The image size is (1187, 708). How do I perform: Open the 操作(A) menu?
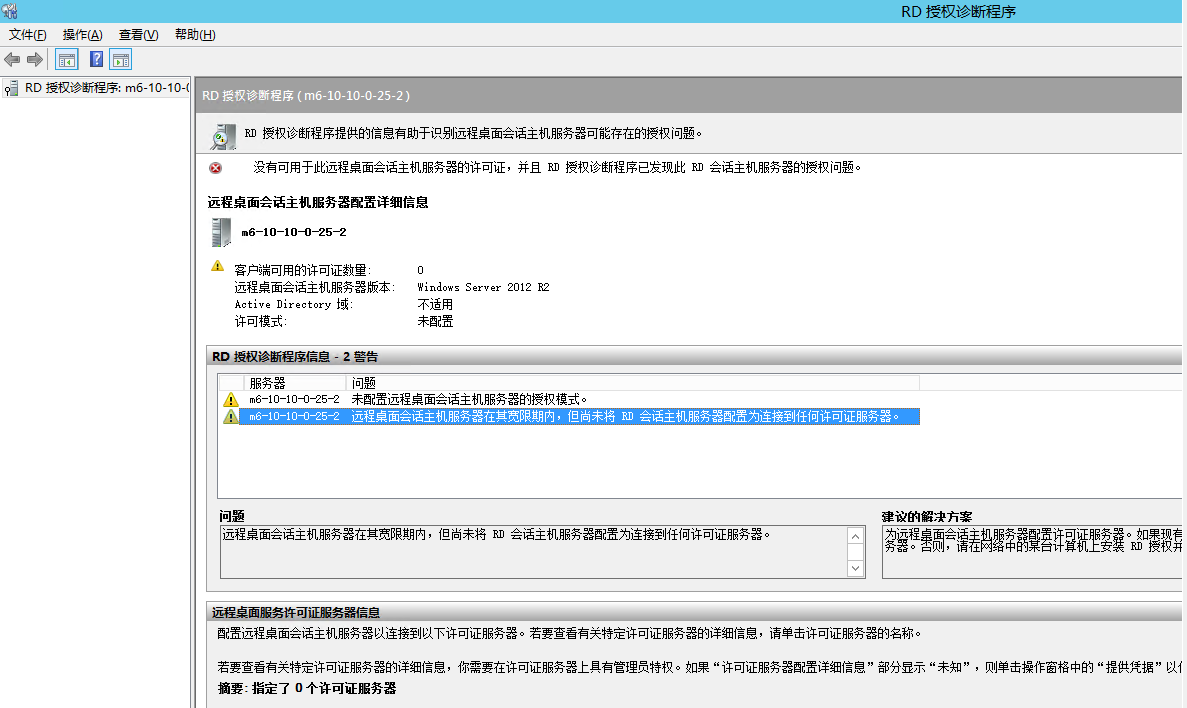point(83,35)
